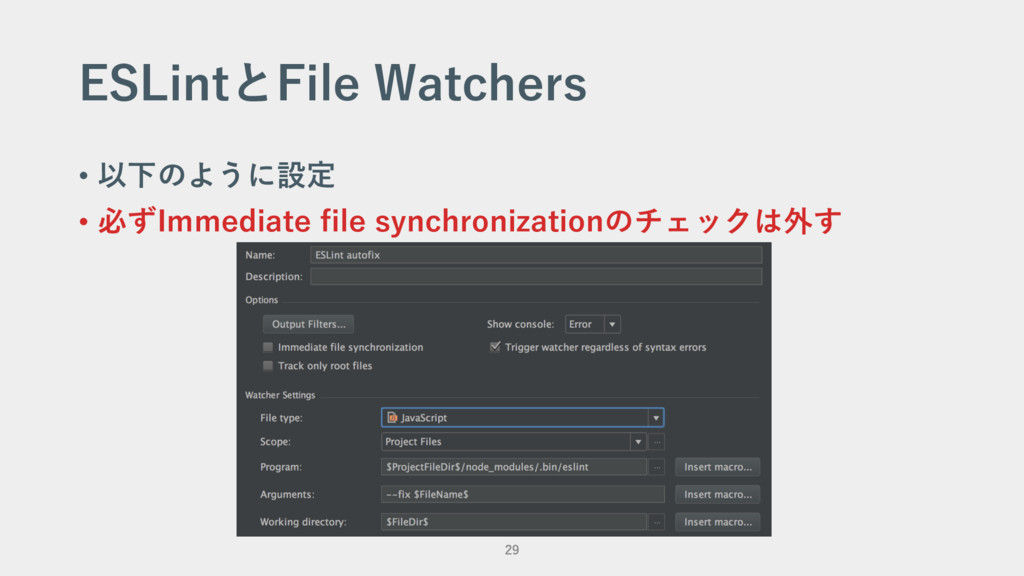The height and width of the screenshot is (576, 1024).
Task: Click the Scope dropdown arrow
Action: click(638, 442)
